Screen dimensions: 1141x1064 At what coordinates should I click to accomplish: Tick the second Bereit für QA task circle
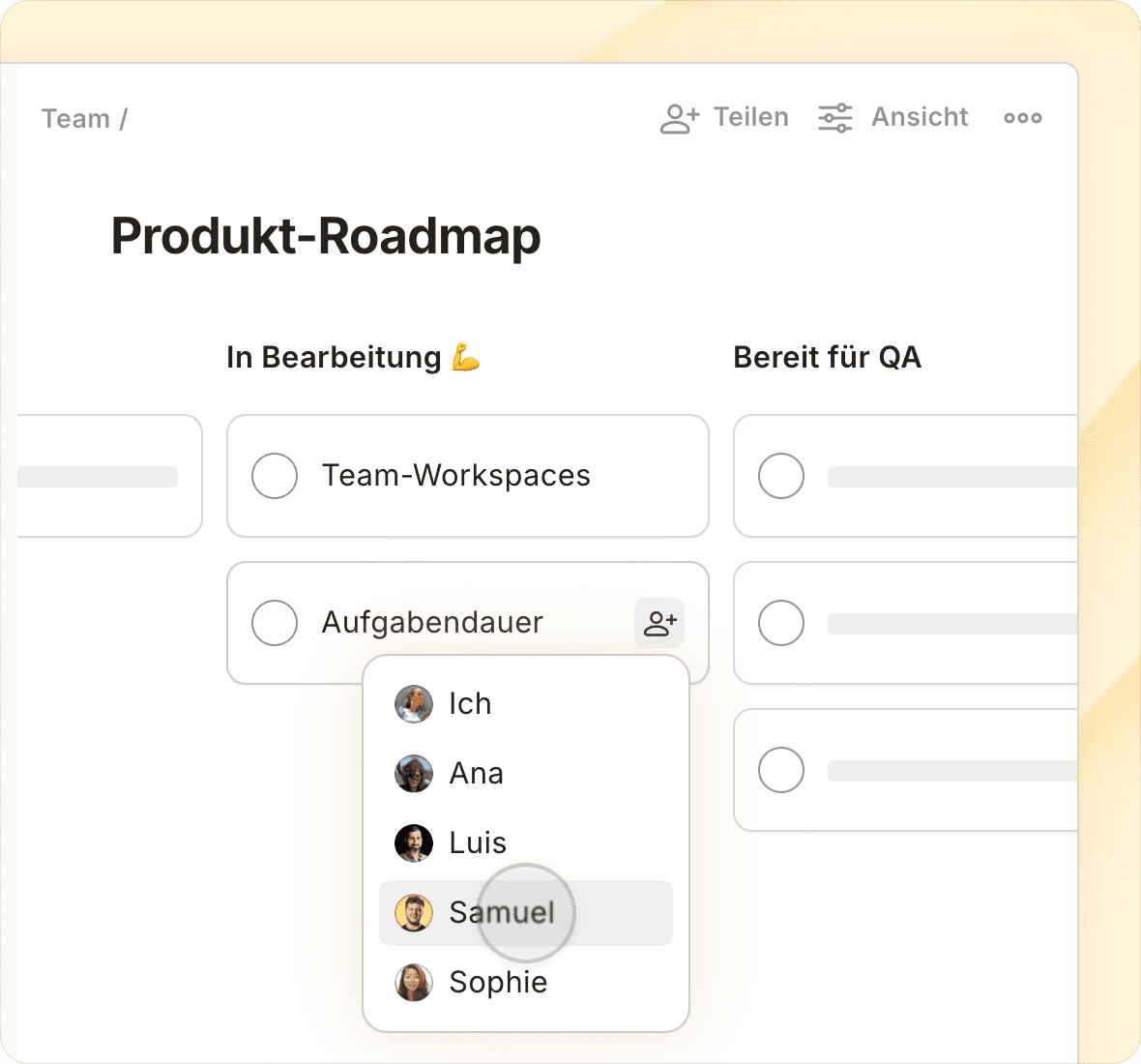tap(781, 623)
